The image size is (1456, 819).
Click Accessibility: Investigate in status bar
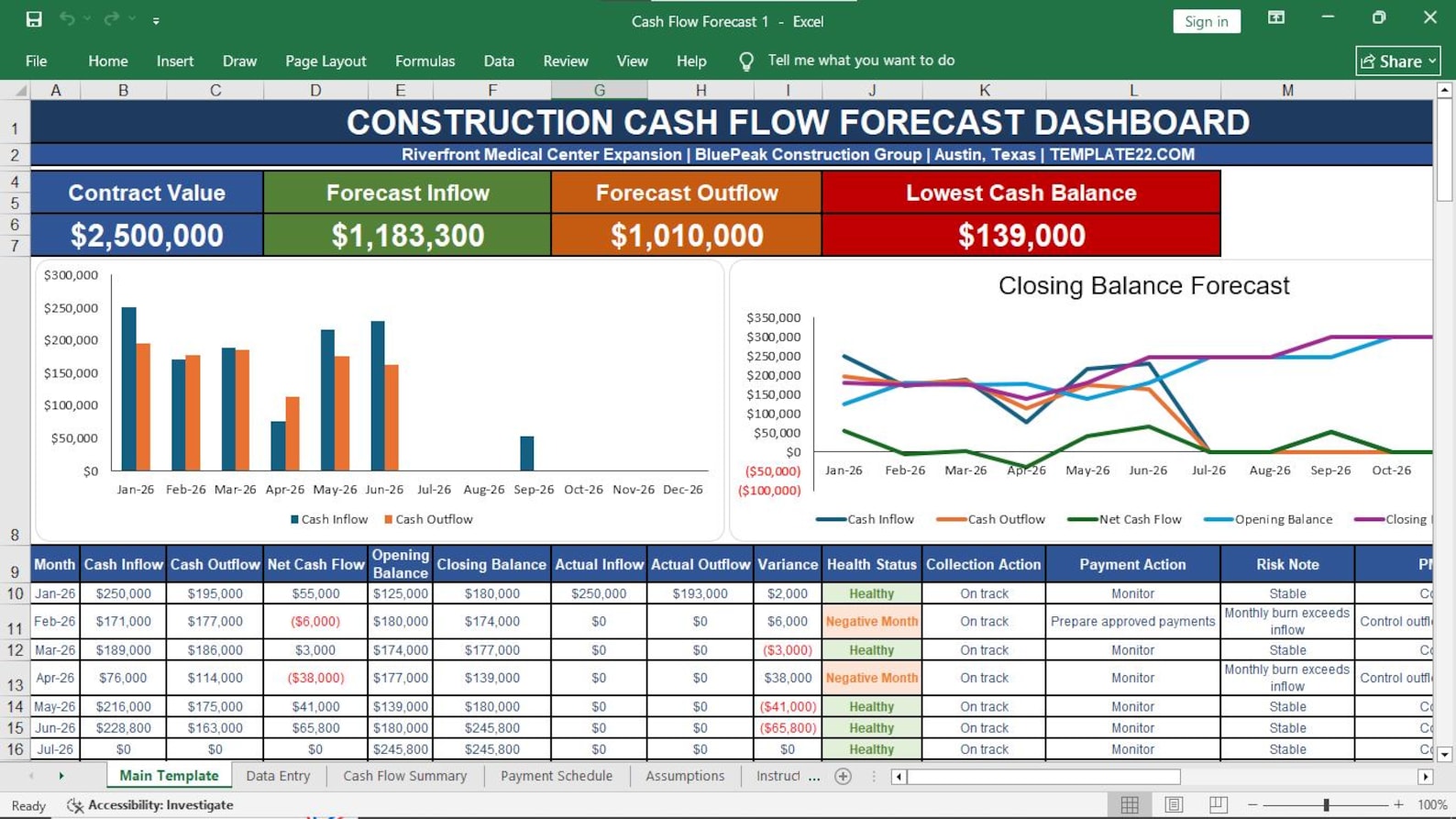tap(150, 805)
